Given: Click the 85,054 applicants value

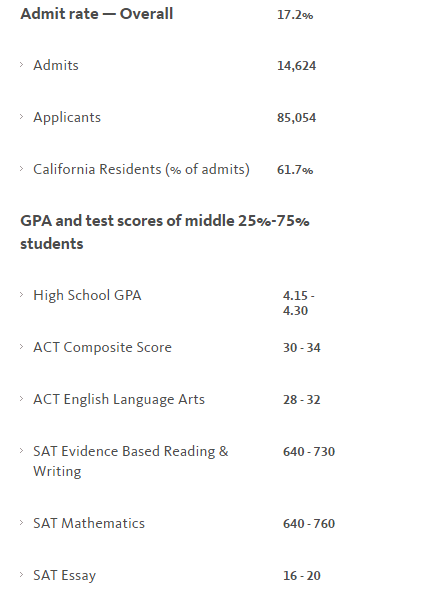Looking at the screenshot, I should click(x=296, y=118).
